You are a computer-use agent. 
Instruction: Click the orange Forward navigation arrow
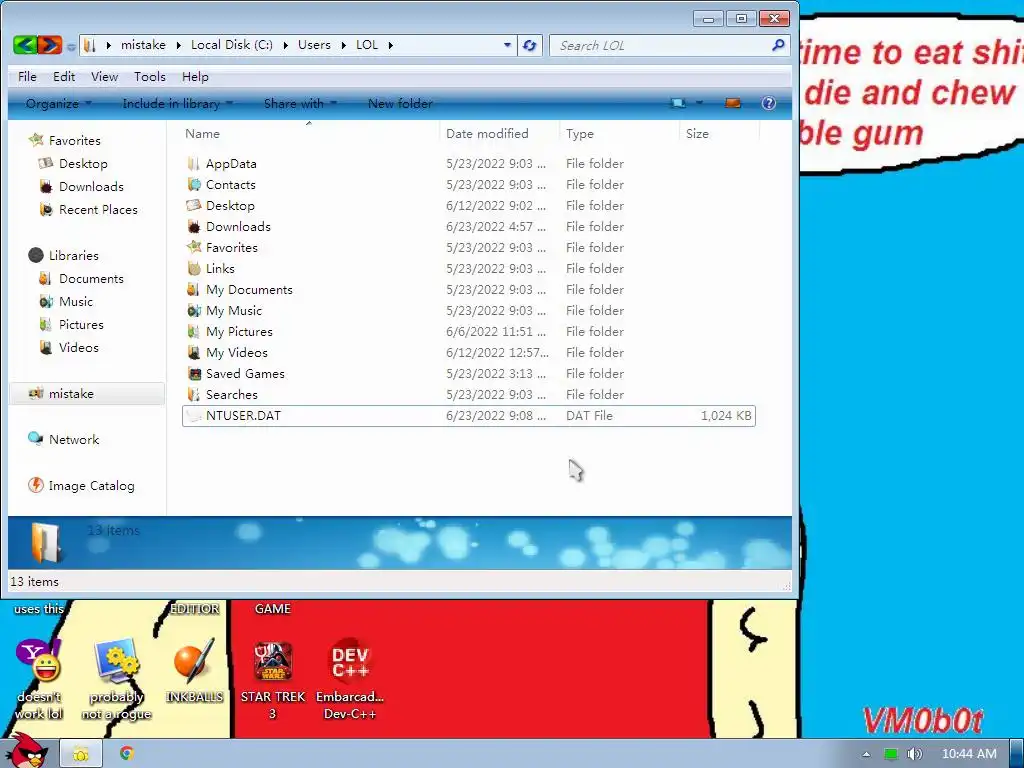[x=50, y=45]
